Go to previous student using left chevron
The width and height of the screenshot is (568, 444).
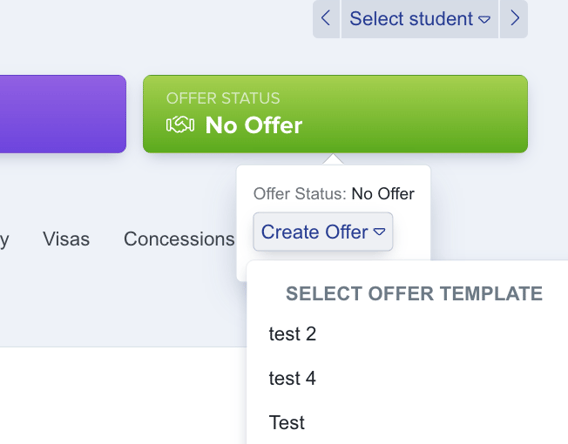click(x=326, y=18)
